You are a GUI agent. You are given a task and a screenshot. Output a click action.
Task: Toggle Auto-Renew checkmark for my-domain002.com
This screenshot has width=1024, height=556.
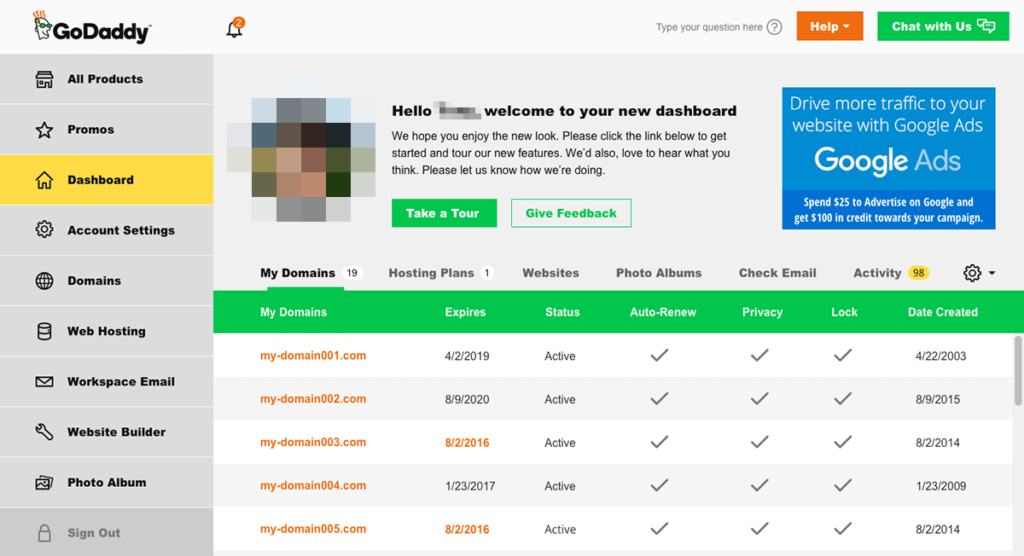pyautogui.click(x=659, y=399)
